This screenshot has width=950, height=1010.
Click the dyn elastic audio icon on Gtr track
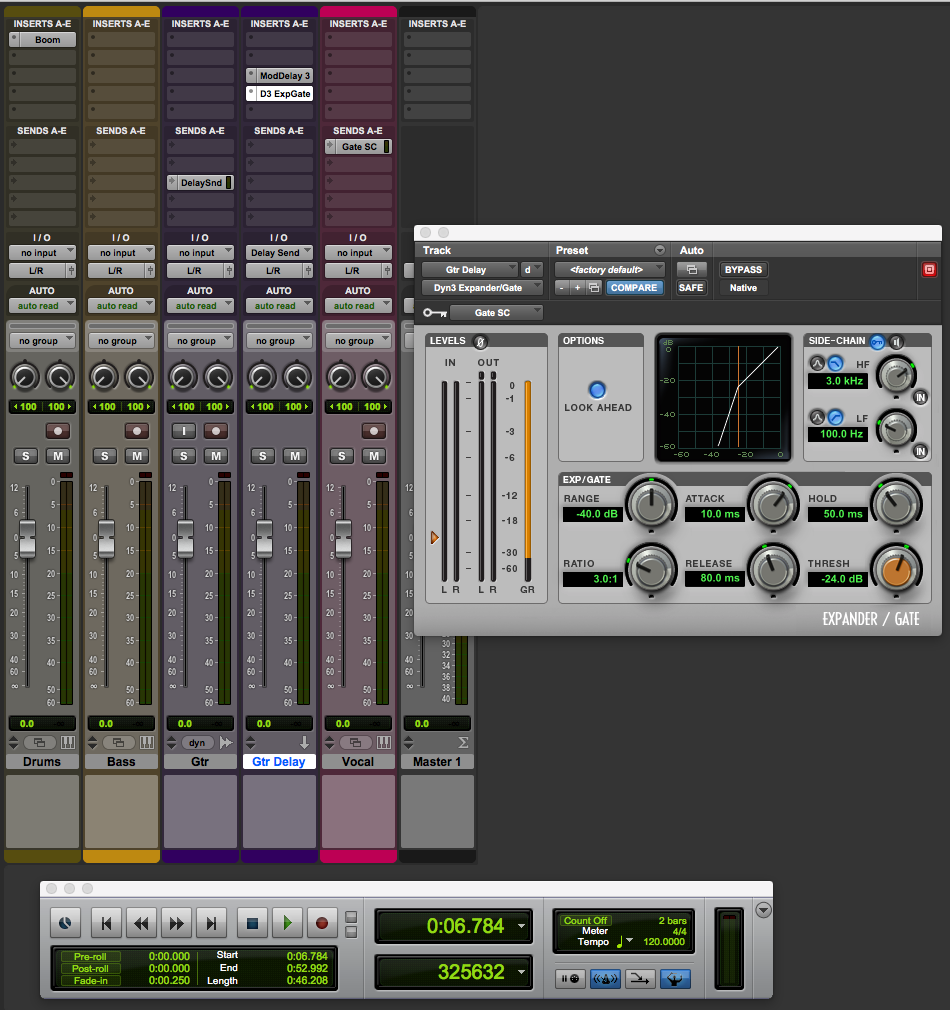click(x=200, y=742)
